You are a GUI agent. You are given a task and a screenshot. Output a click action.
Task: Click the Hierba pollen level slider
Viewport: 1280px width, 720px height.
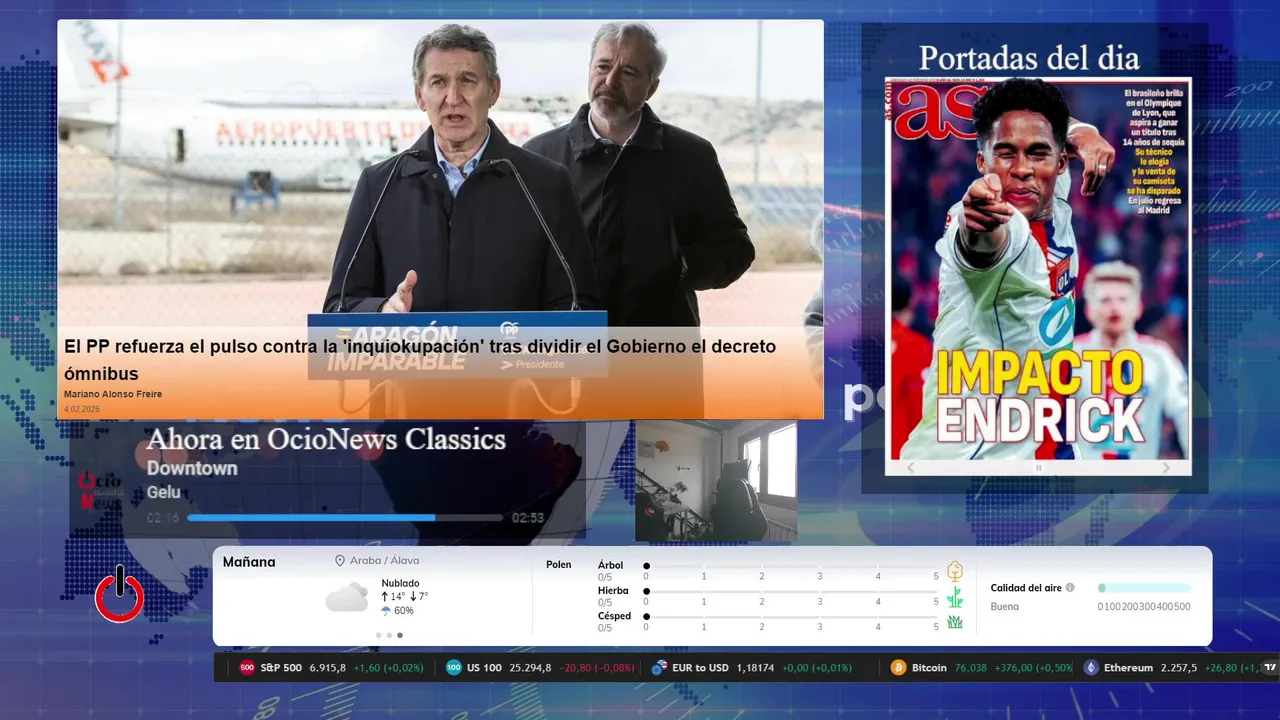tap(791, 591)
